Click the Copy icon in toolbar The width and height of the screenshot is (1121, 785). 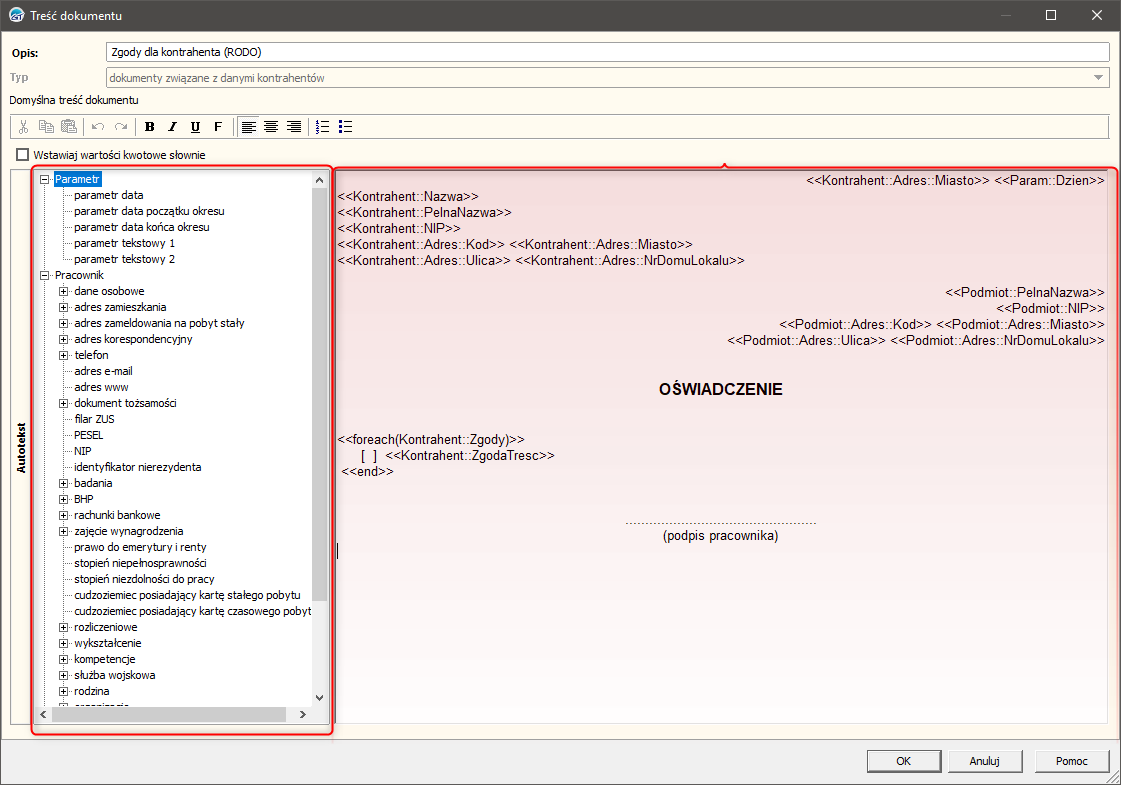(x=46, y=127)
